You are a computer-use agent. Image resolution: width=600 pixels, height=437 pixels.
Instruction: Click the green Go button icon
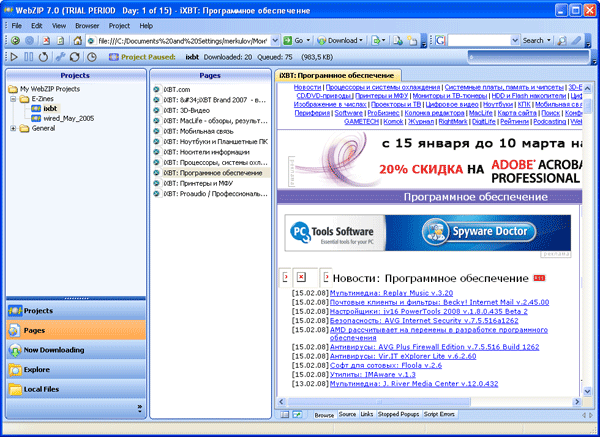(x=287, y=41)
